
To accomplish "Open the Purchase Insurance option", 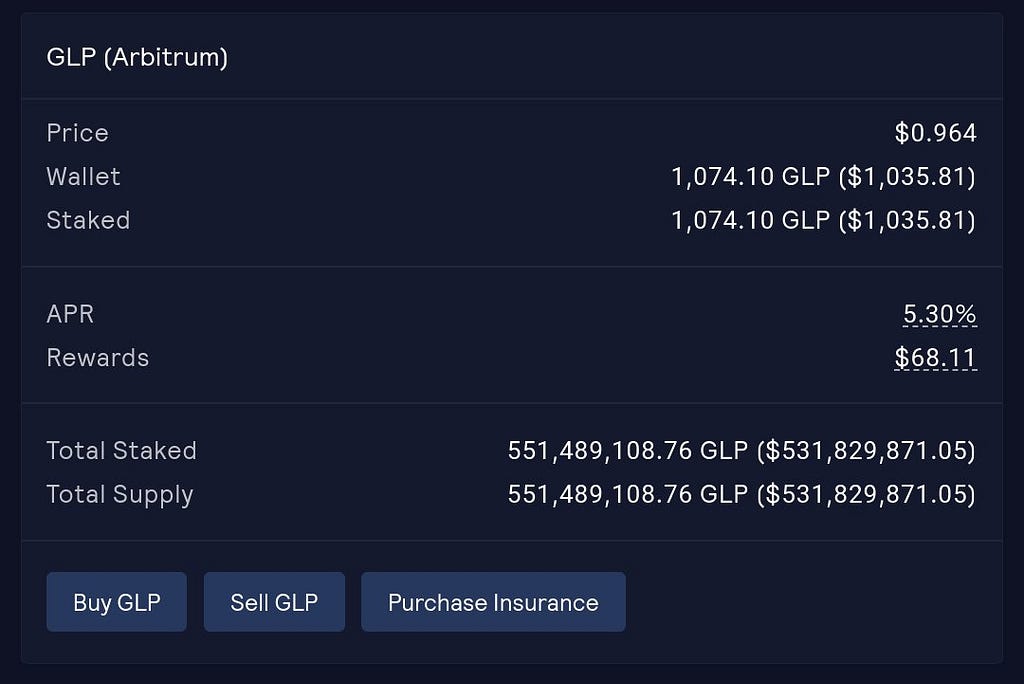I will [493, 602].
